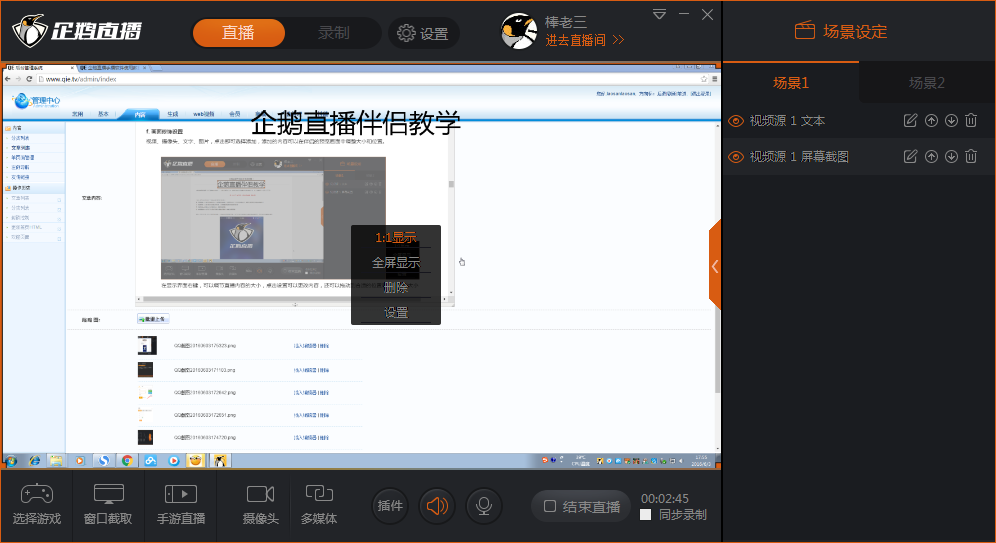Choose 全屏显示 in the context menu
The width and height of the screenshot is (996, 543).
[396, 262]
